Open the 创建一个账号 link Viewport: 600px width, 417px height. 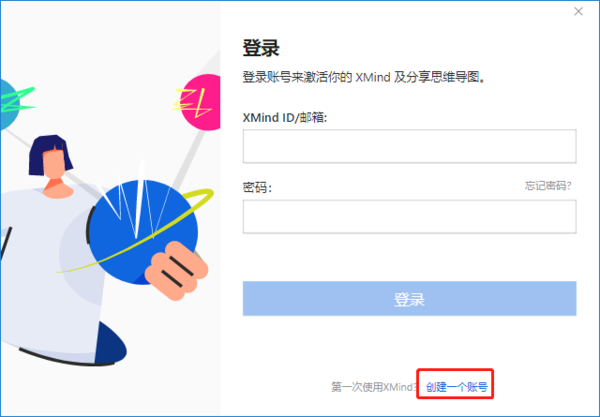tap(457, 387)
